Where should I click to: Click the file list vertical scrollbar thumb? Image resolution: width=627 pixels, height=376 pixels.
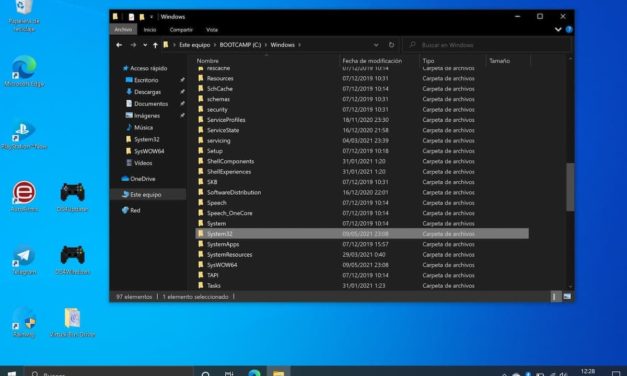tap(570, 186)
